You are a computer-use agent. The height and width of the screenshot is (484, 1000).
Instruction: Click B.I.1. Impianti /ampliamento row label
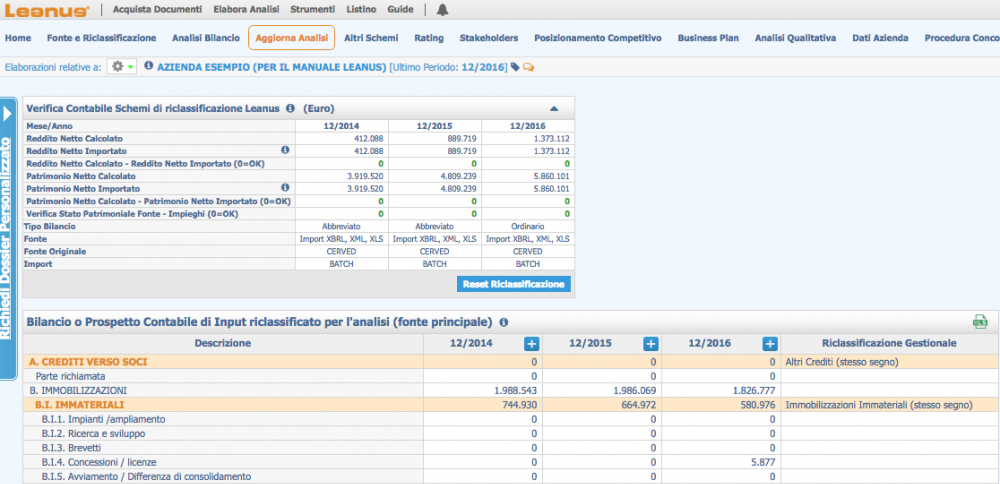[x=103, y=420]
